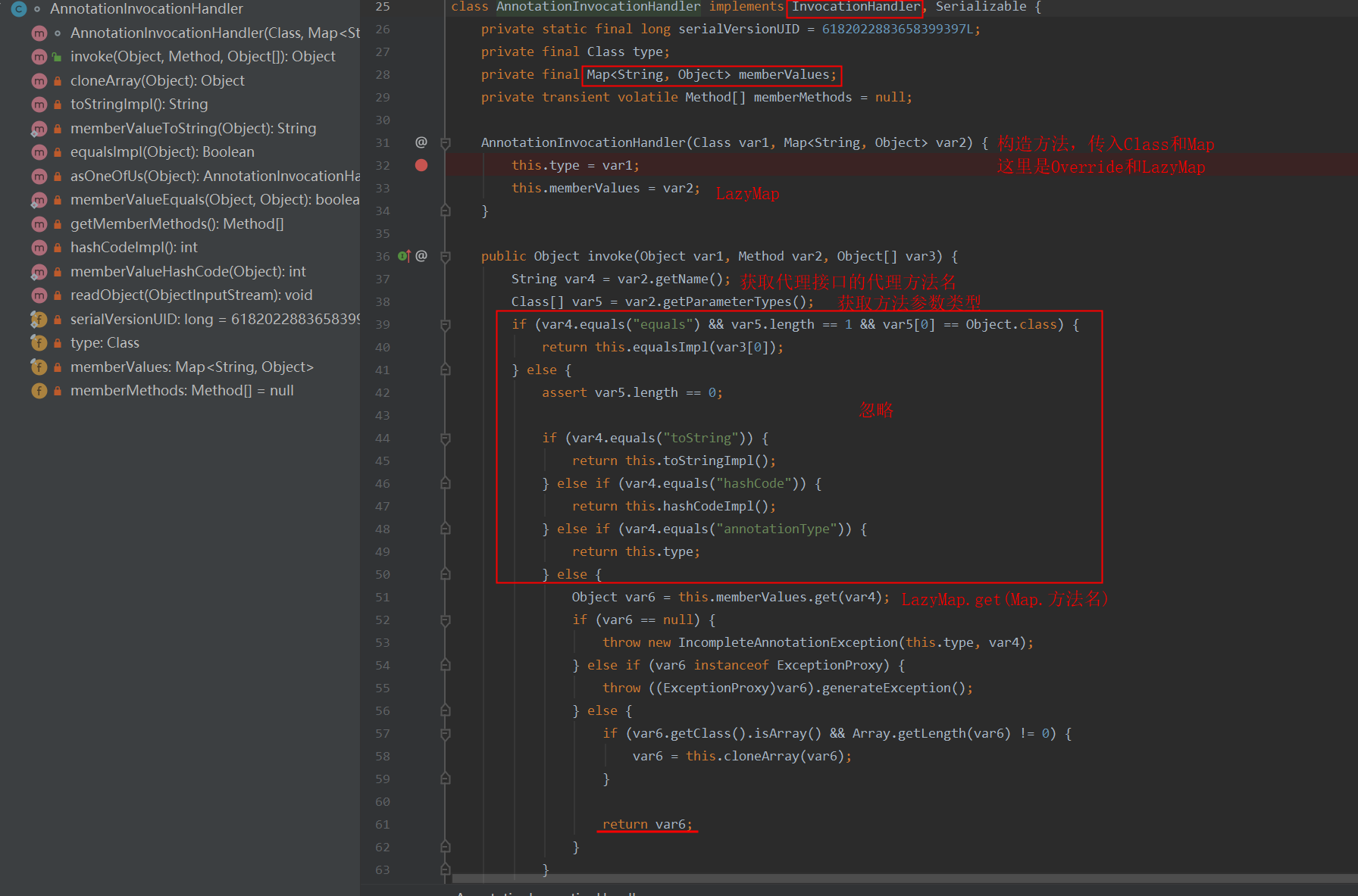
Task: Click the @ gutter icon on line 36
Action: [421, 256]
